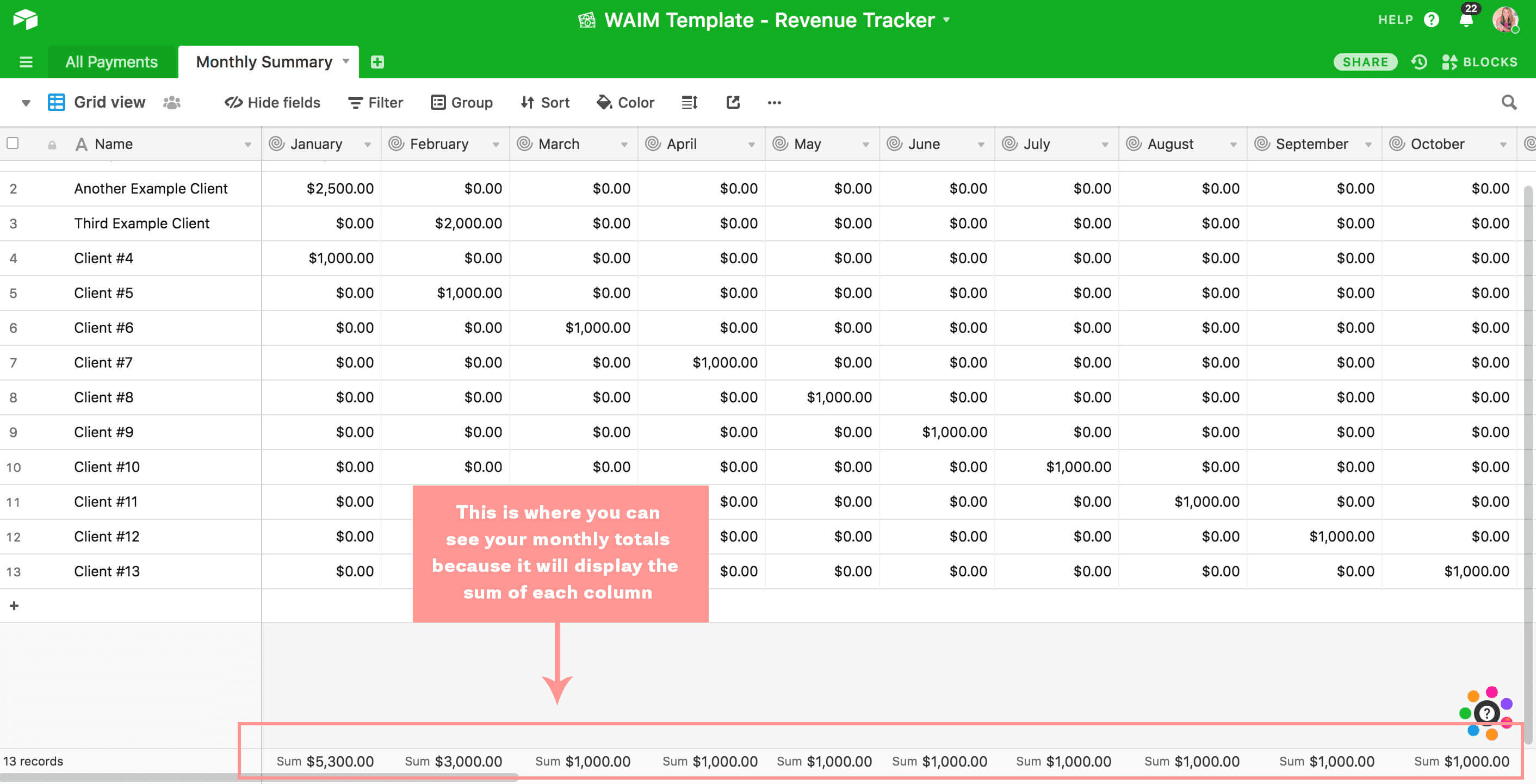Open the hamburger tables menu
Viewport: 1536px width, 784px height.
pos(26,62)
